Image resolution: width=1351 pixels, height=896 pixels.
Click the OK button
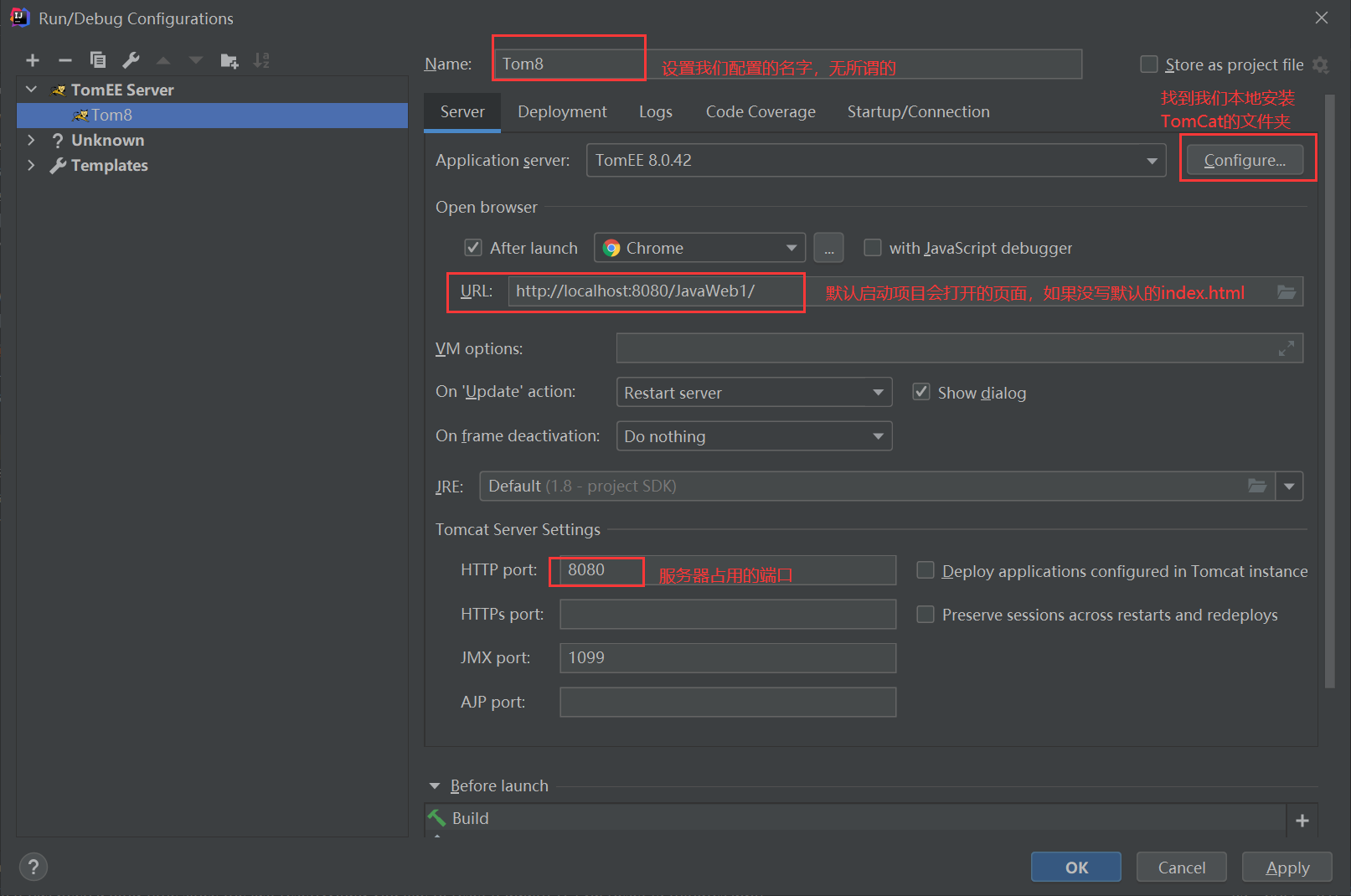coord(1076,867)
